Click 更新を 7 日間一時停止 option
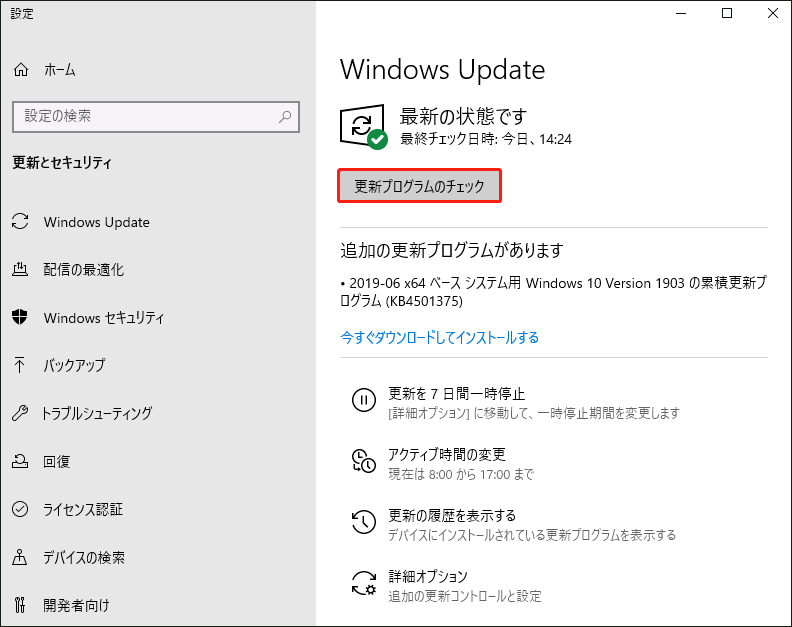The image size is (792, 627). coord(457,394)
